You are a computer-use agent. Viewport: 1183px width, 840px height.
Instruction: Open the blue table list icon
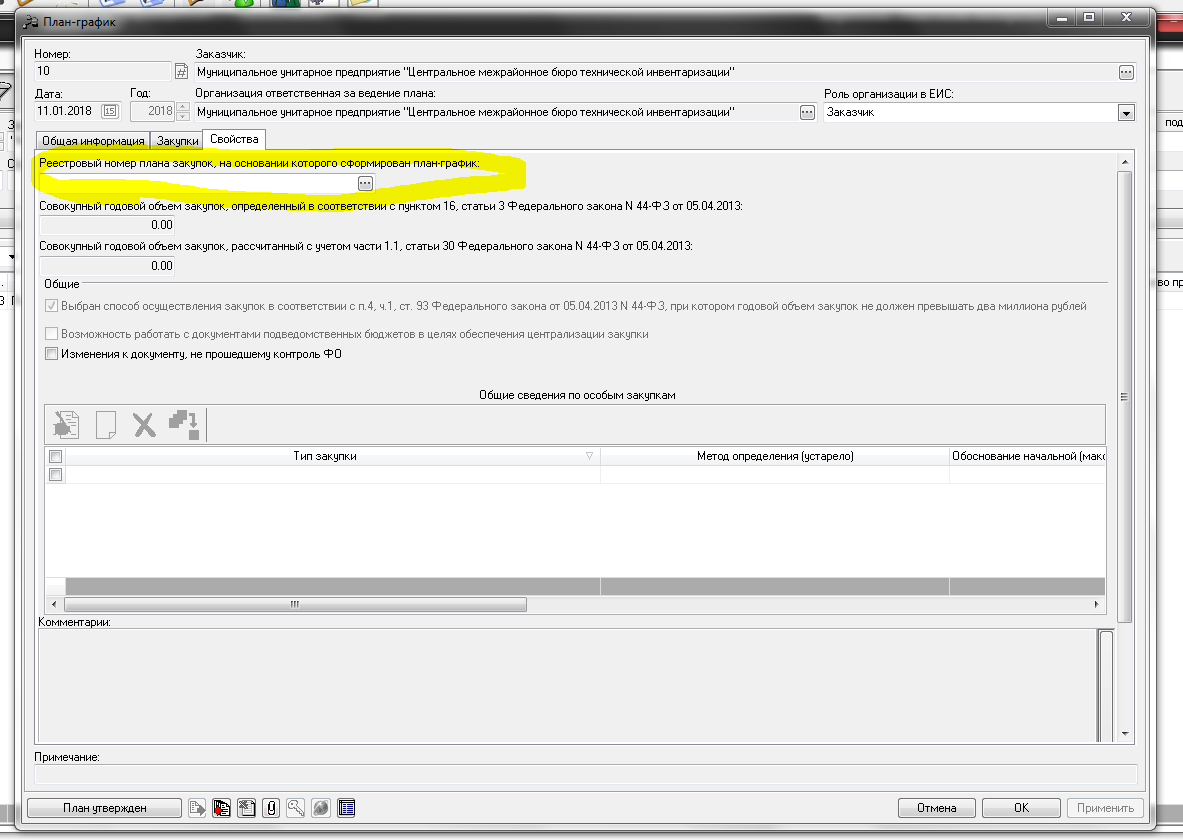pos(346,808)
